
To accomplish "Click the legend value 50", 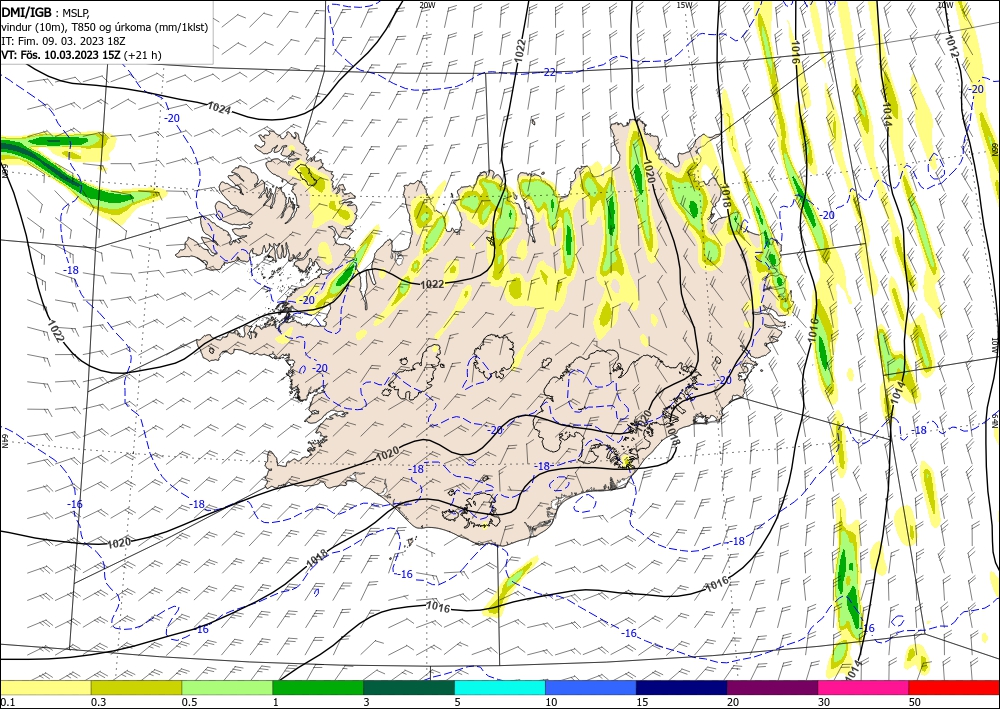I will tap(915, 702).
